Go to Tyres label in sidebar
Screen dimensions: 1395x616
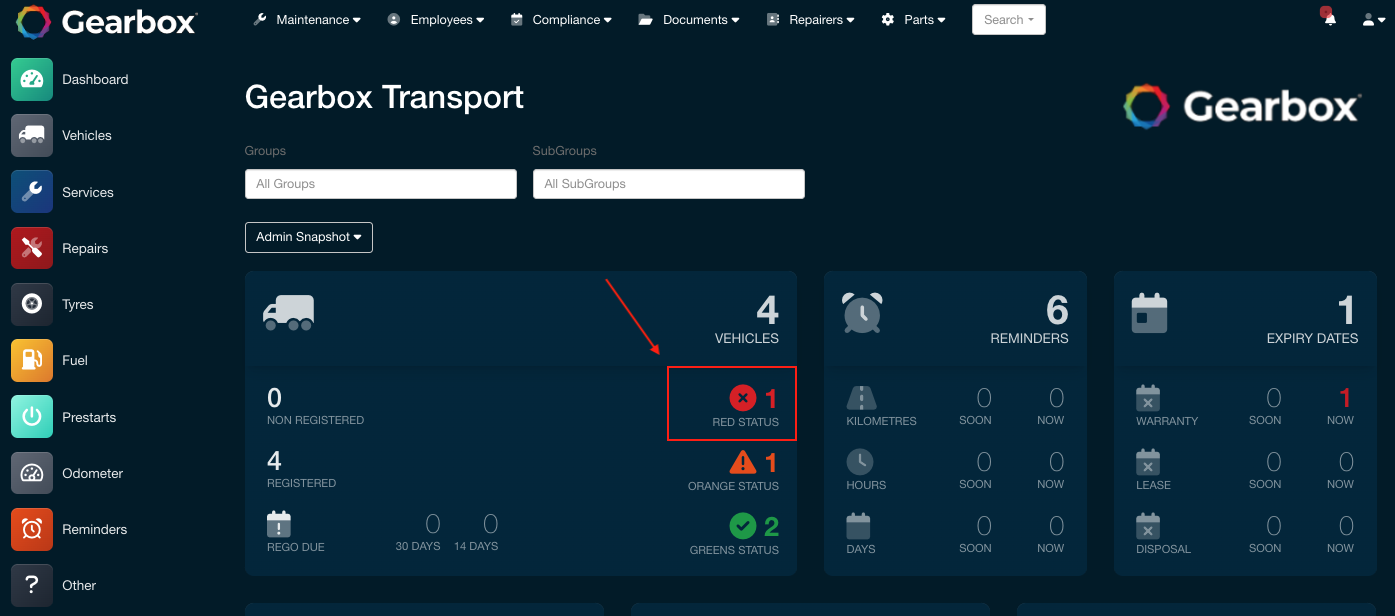(78, 305)
